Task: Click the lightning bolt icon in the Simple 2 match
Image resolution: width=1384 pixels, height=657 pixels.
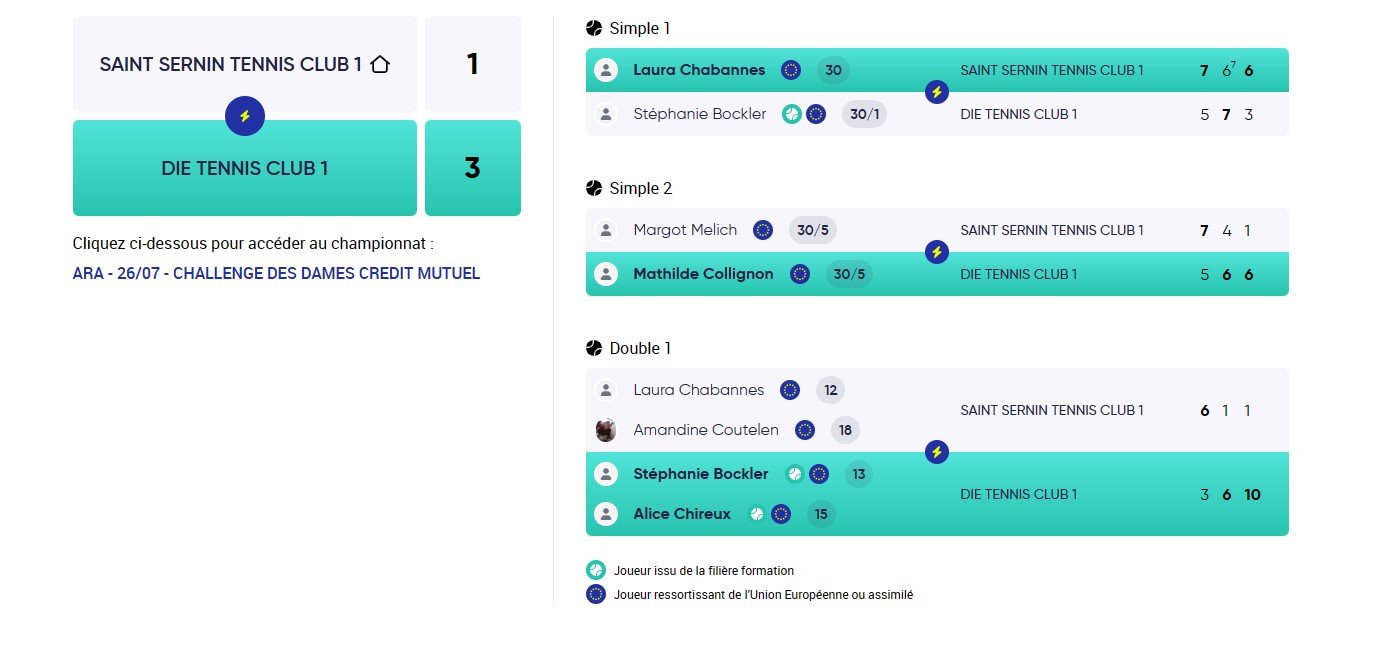Action: pos(937,252)
